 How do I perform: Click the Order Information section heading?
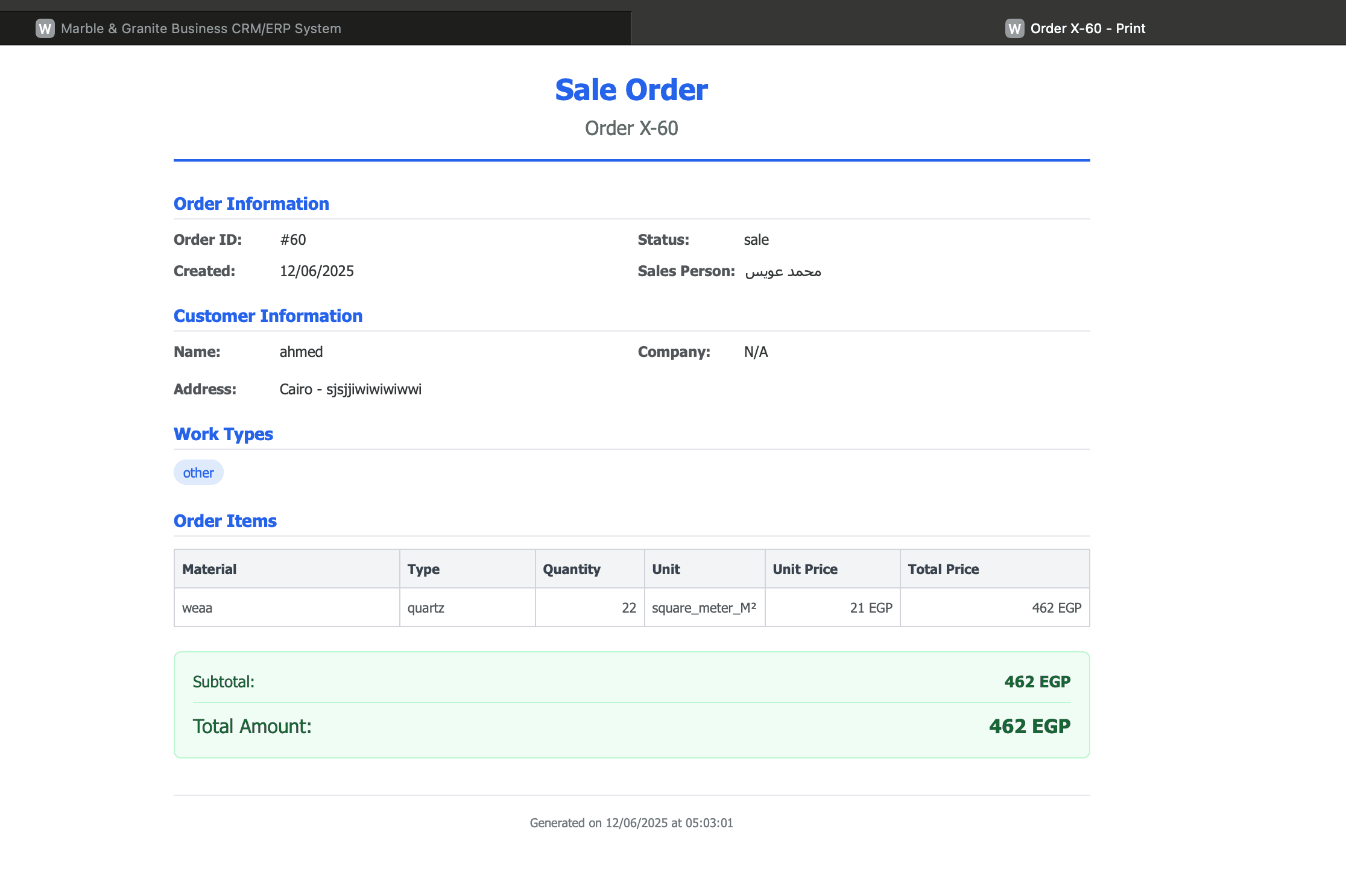tap(251, 204)
